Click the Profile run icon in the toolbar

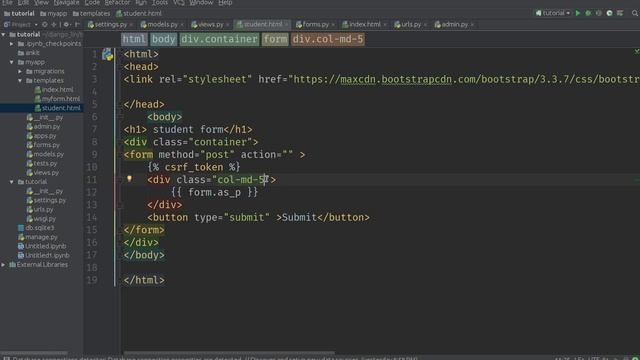click(609, 13)
